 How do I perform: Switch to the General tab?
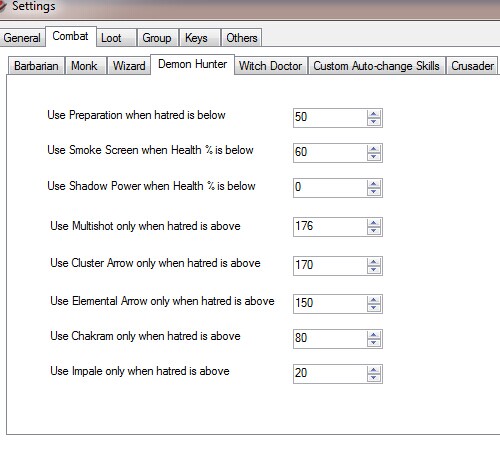click(22, 38)
